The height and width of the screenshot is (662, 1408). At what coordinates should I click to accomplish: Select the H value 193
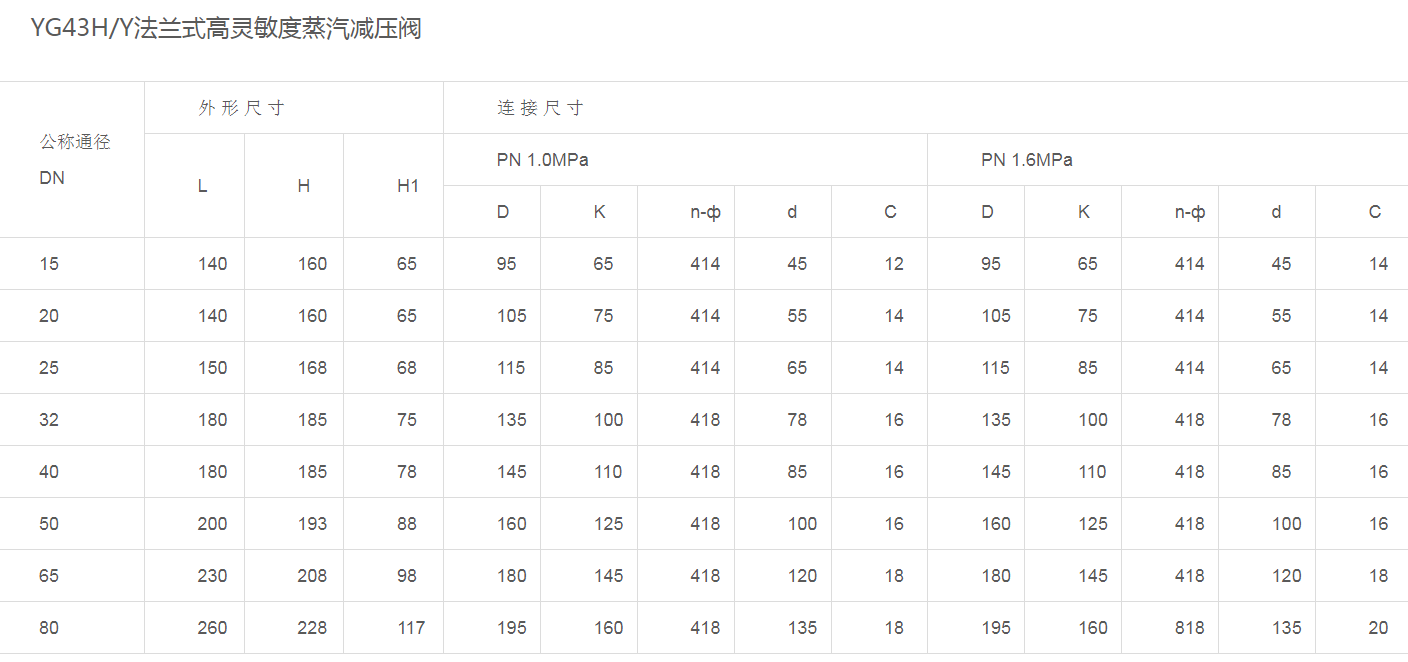tap(312, 524)
